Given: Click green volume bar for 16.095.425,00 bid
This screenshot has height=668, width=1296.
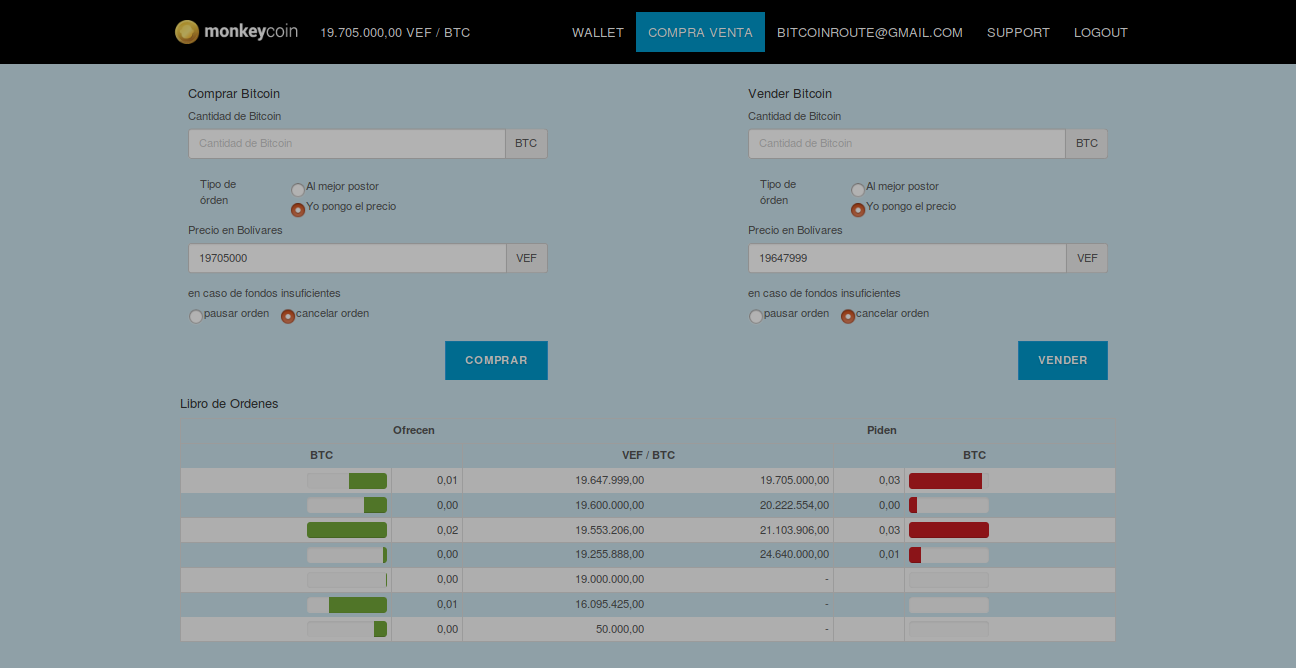Looking at the screenshot, I should (358, 605).
